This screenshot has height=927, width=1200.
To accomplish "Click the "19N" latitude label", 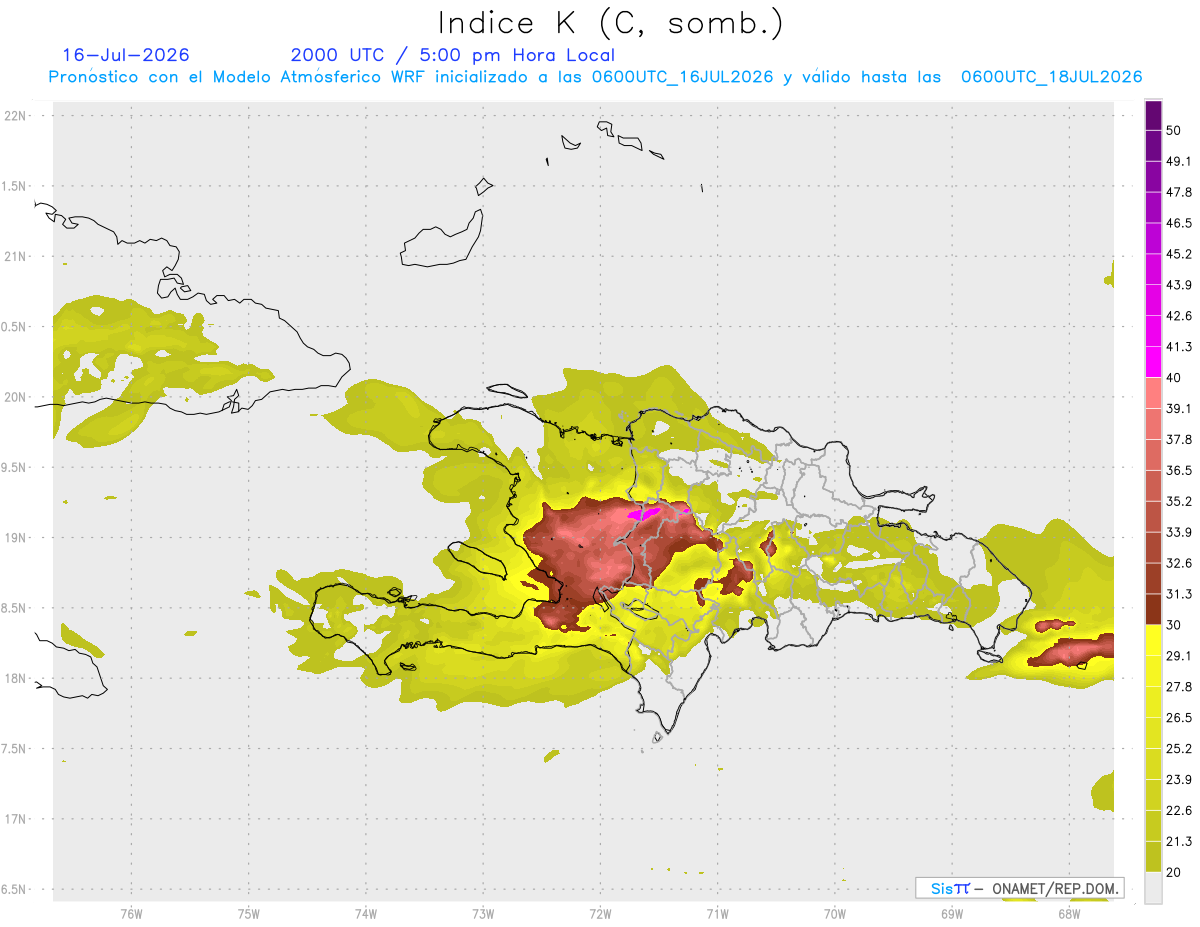I will tap(17, 538).
